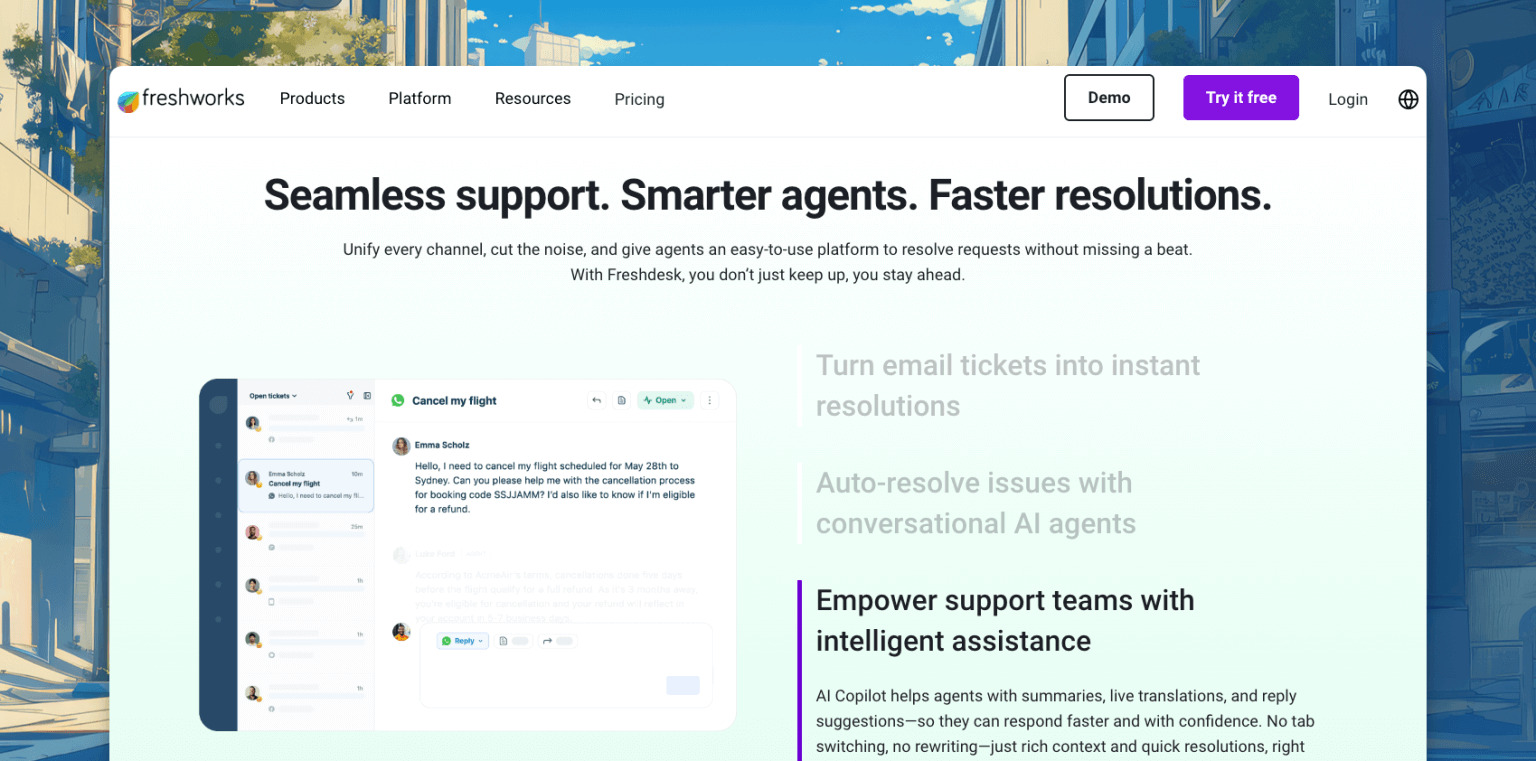The image size is (1536, 761).
Task: Open the Products menu
Action: point(312,98)
